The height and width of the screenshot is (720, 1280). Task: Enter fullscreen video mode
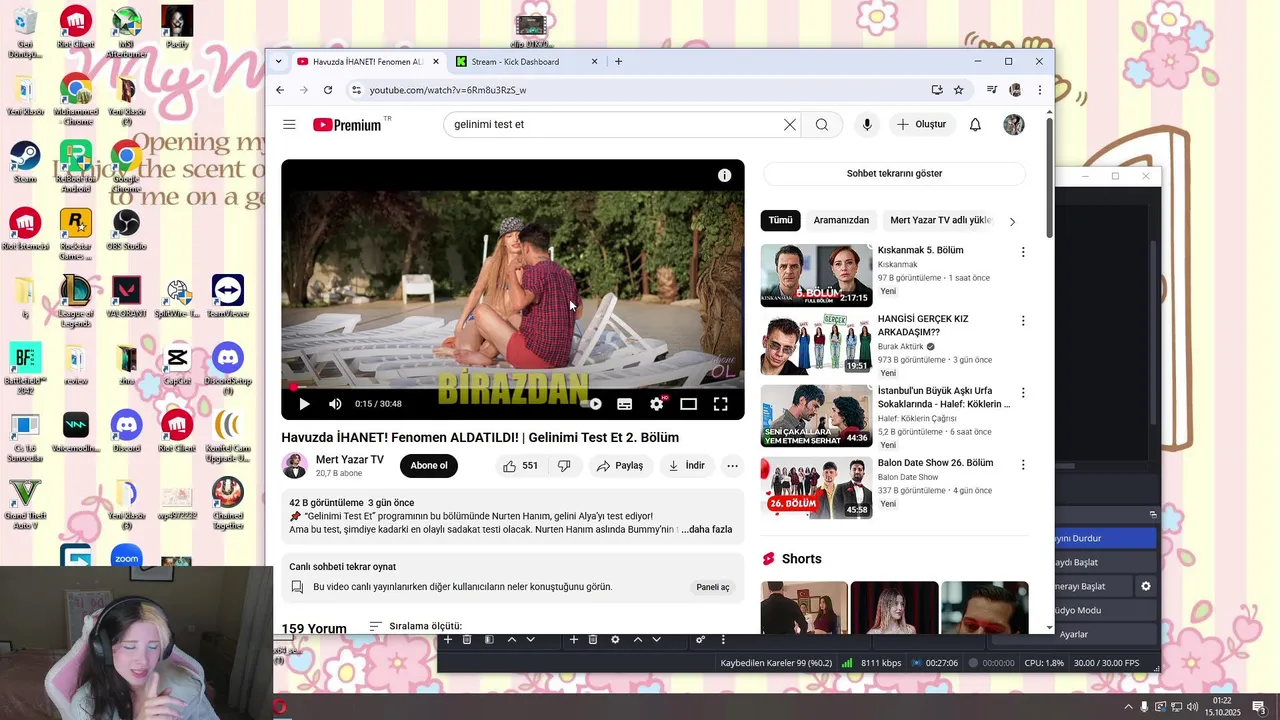720,404
